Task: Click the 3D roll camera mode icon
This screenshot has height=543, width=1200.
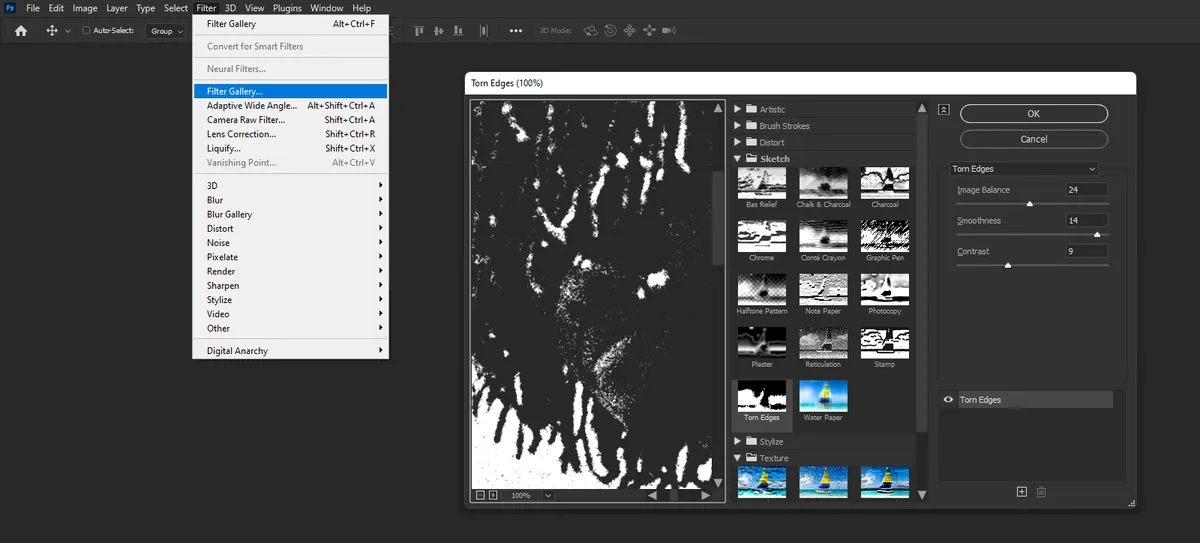Action: (610, 31)
